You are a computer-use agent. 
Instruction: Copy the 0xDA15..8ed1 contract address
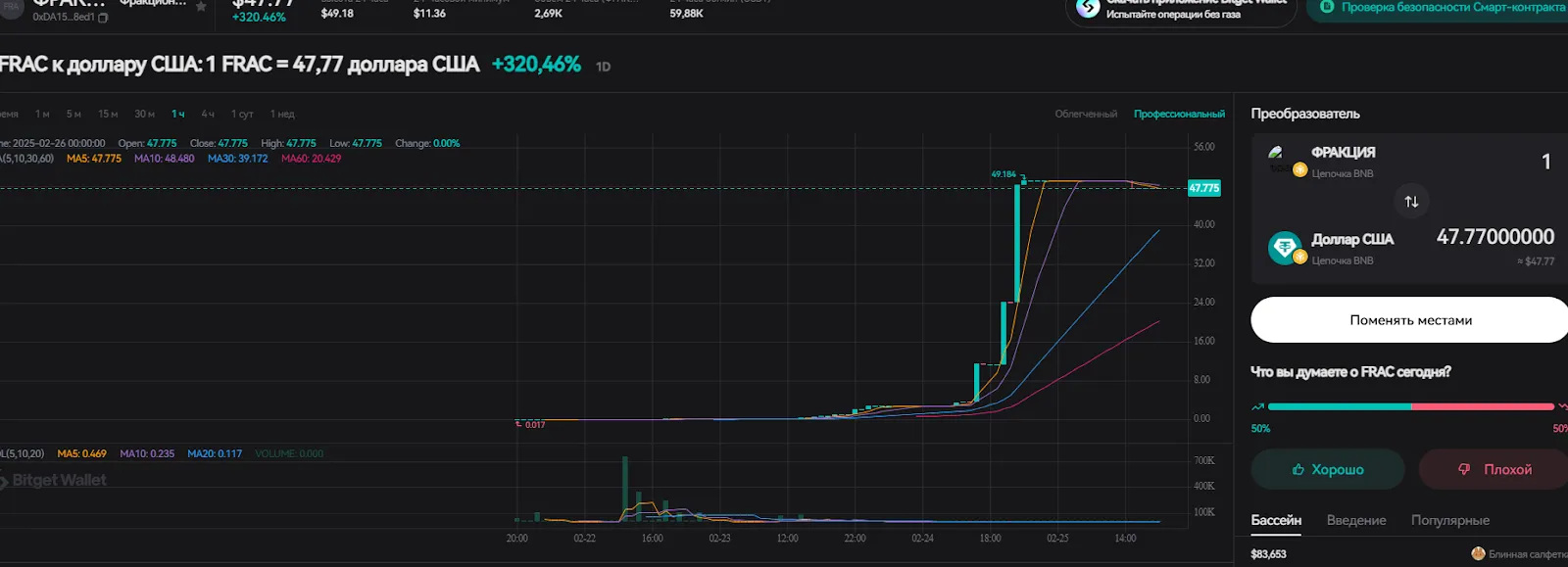(x=103, y=18)
